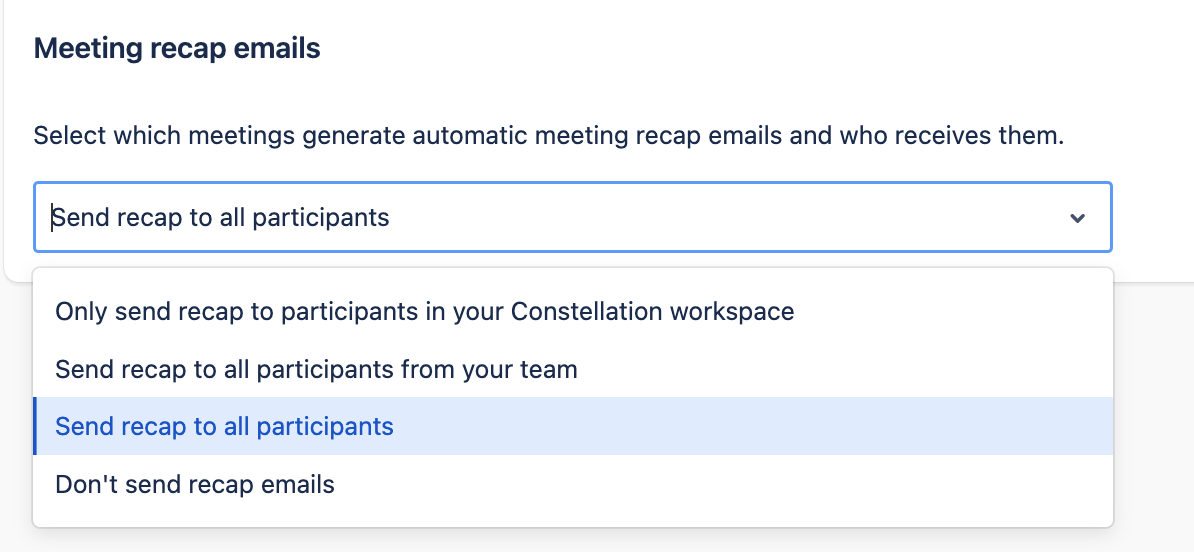
Task: Click the blue selection bar on the highlighted option
Action: [x=35, y=427]
